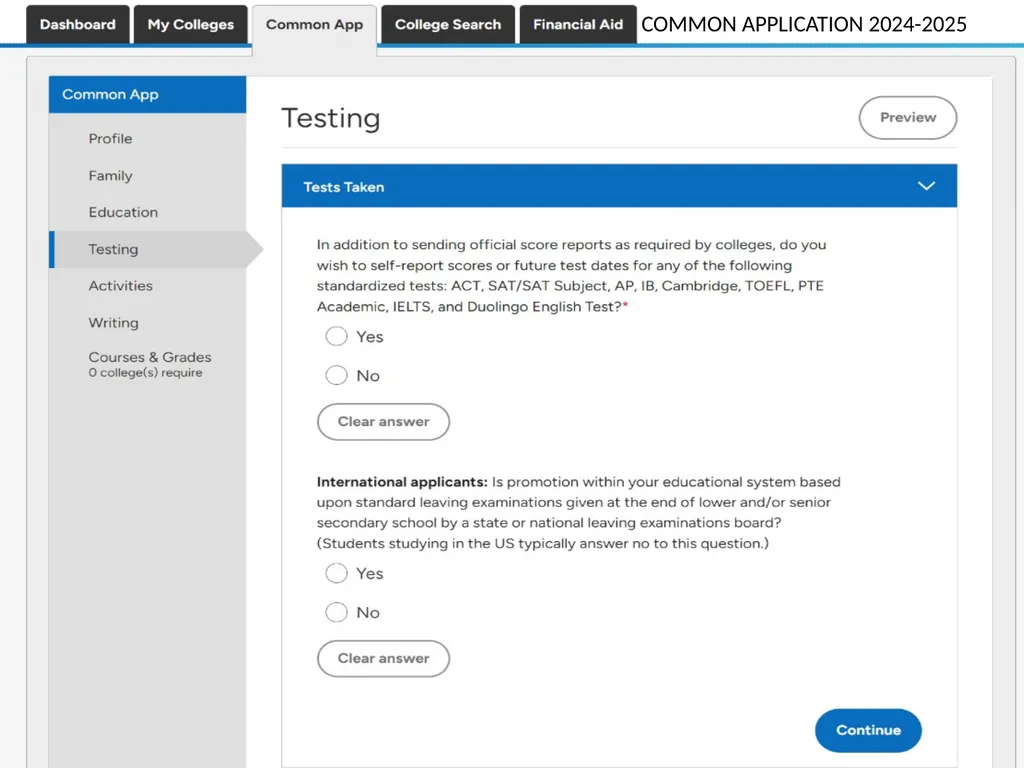Clear answer for the self-report scores question
This screenshot has height=768, width=1024.
[x=383, y=422]
